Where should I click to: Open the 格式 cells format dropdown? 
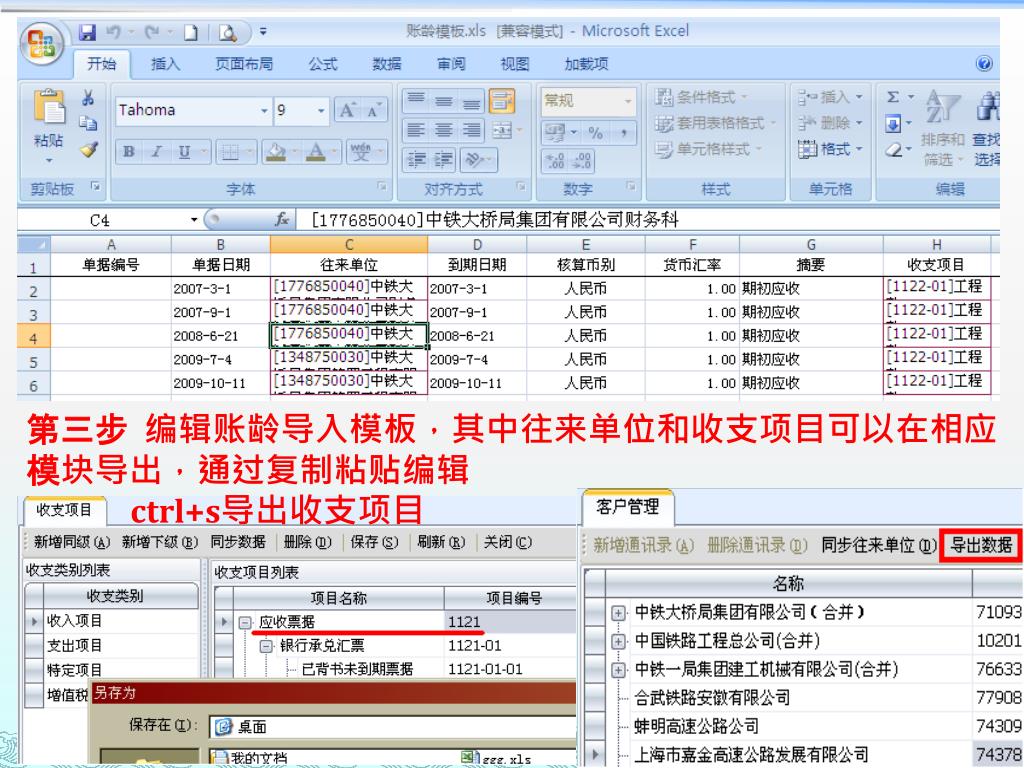pos(830,150)
